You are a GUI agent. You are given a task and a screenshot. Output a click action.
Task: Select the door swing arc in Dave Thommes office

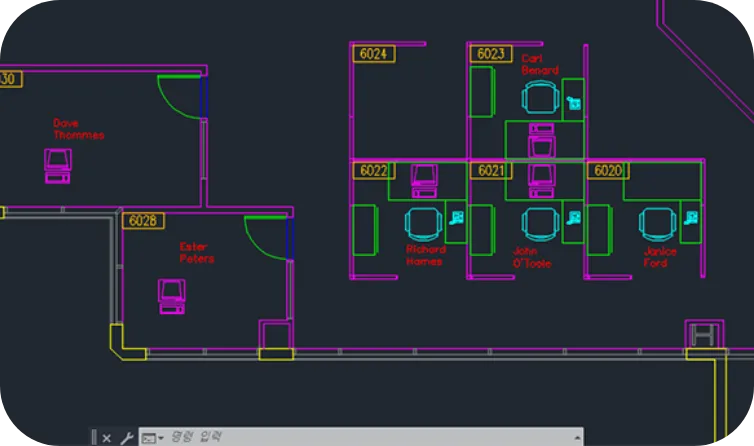click(x=179, y=97)
